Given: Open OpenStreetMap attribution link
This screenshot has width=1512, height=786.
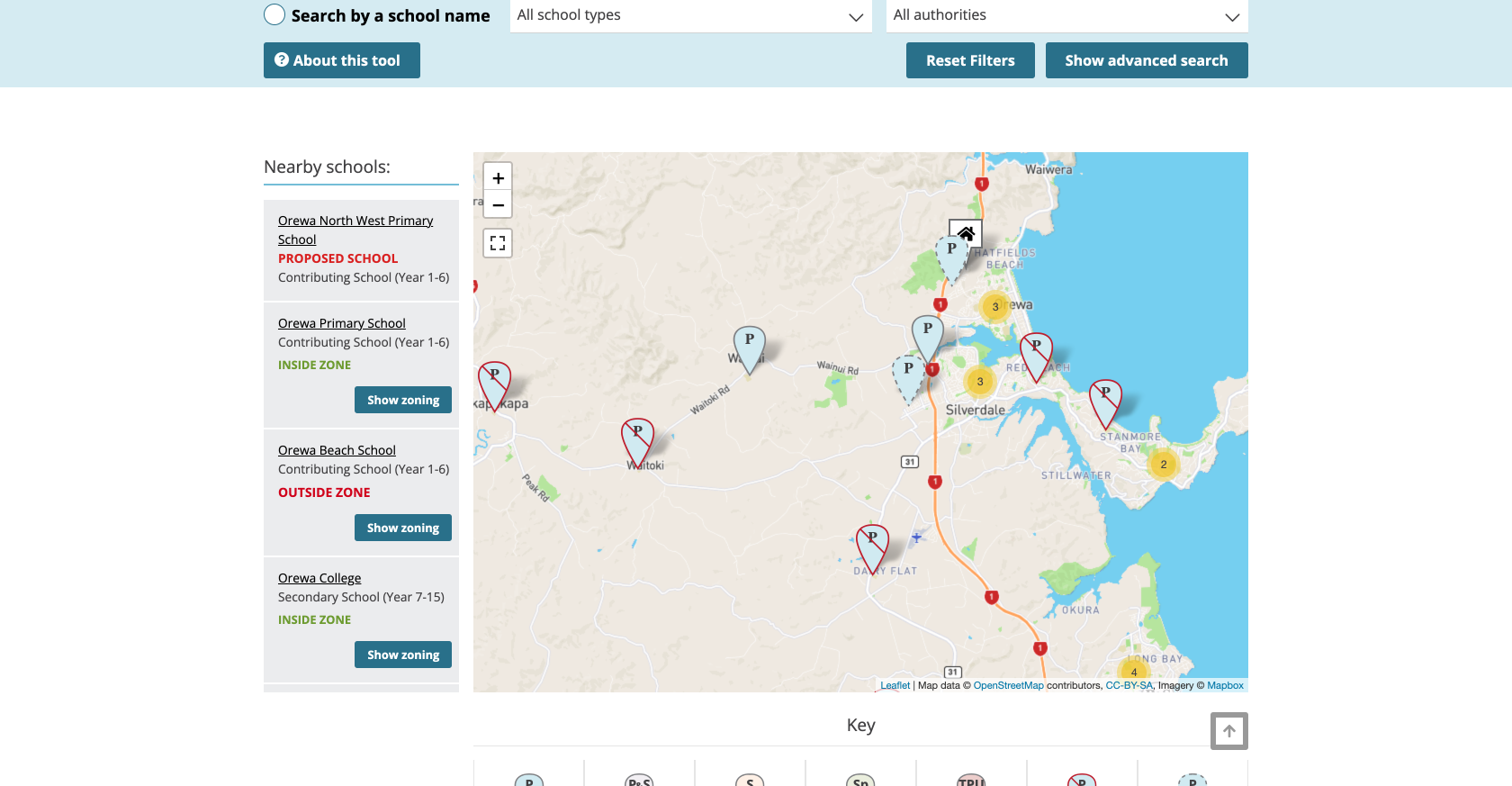Looking at the screenshot, I should (x=1008, y=685).
